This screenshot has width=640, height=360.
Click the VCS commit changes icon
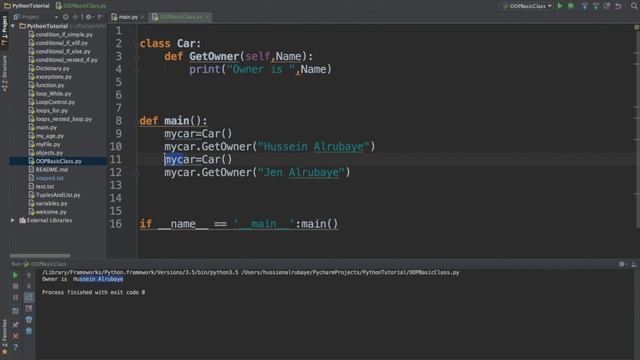click(596, 6)
